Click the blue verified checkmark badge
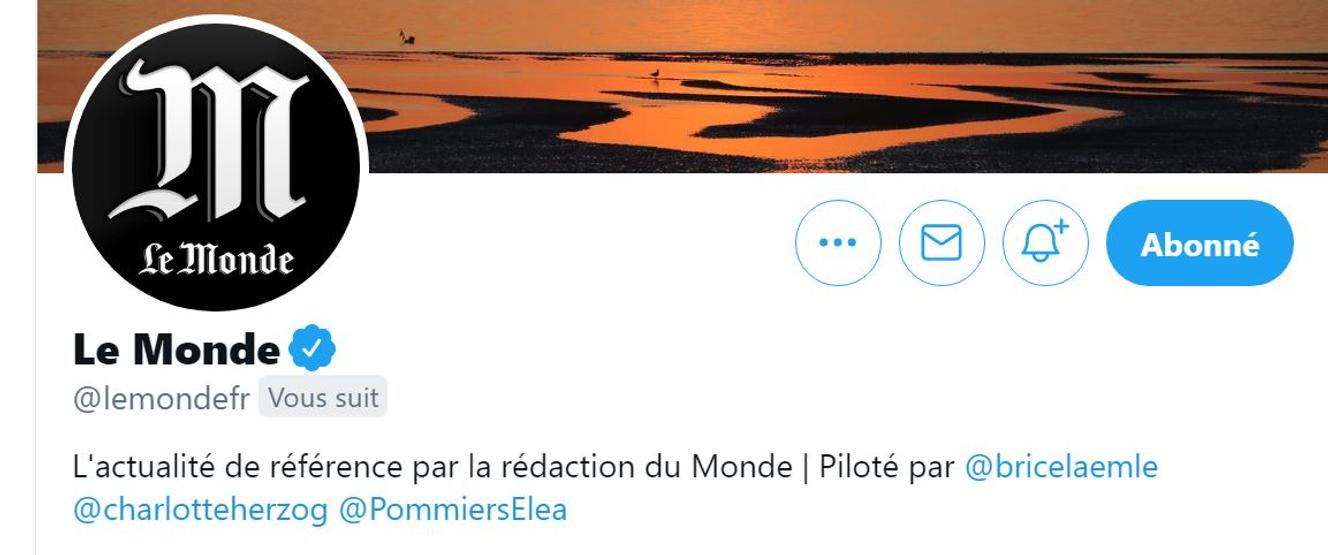This screenshot has width=1328, height=555. click(312, 348)
